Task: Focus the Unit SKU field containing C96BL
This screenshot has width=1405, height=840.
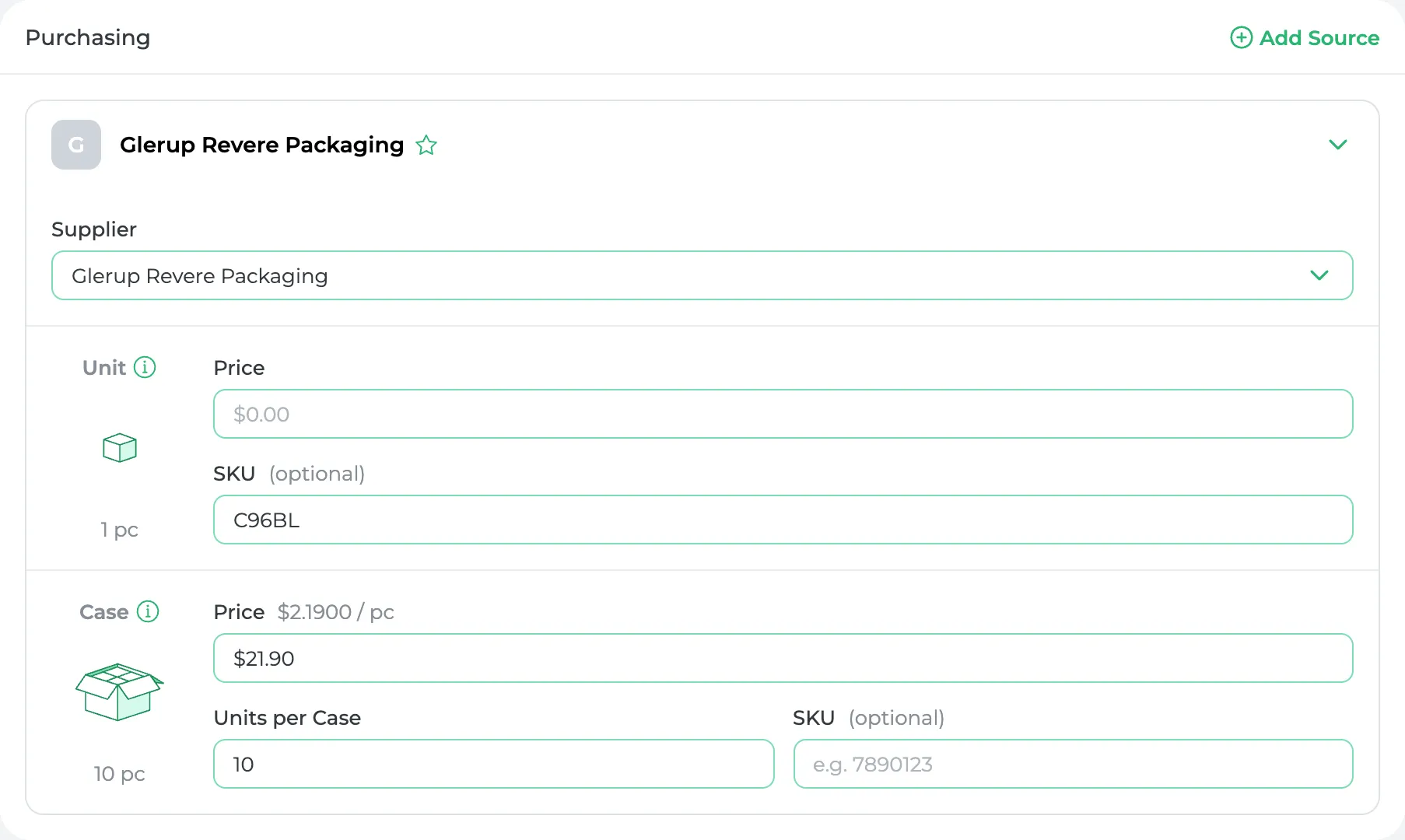Action: pos(783,520)
